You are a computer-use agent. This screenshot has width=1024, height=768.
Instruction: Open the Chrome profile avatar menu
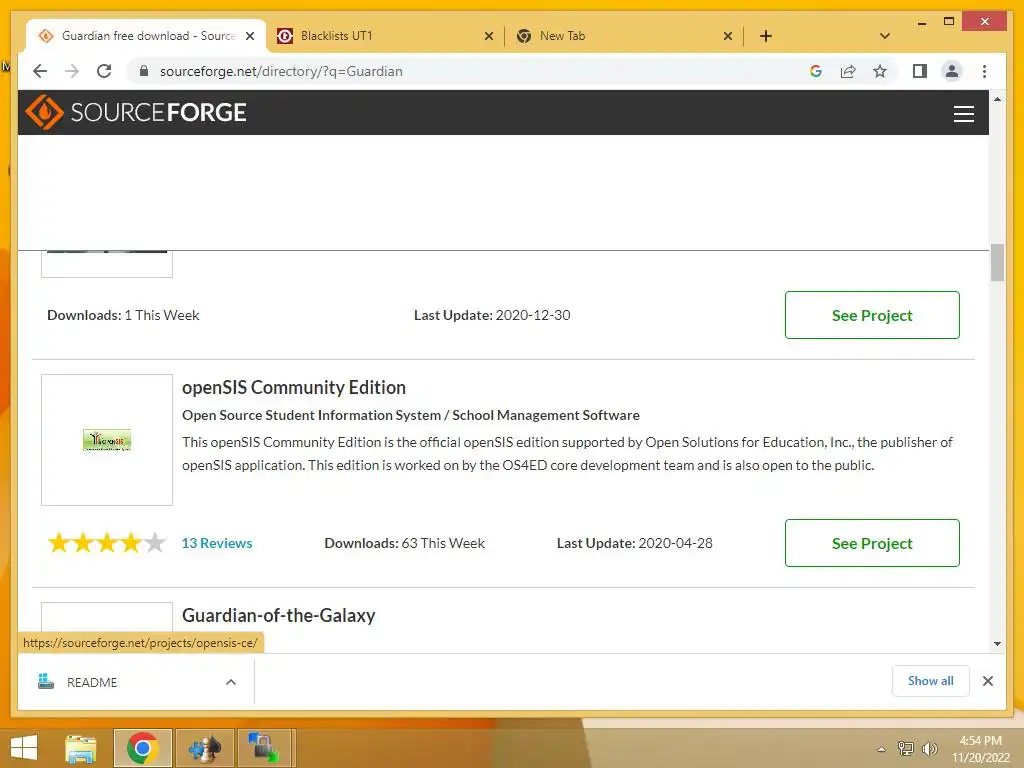coord(952,71)
